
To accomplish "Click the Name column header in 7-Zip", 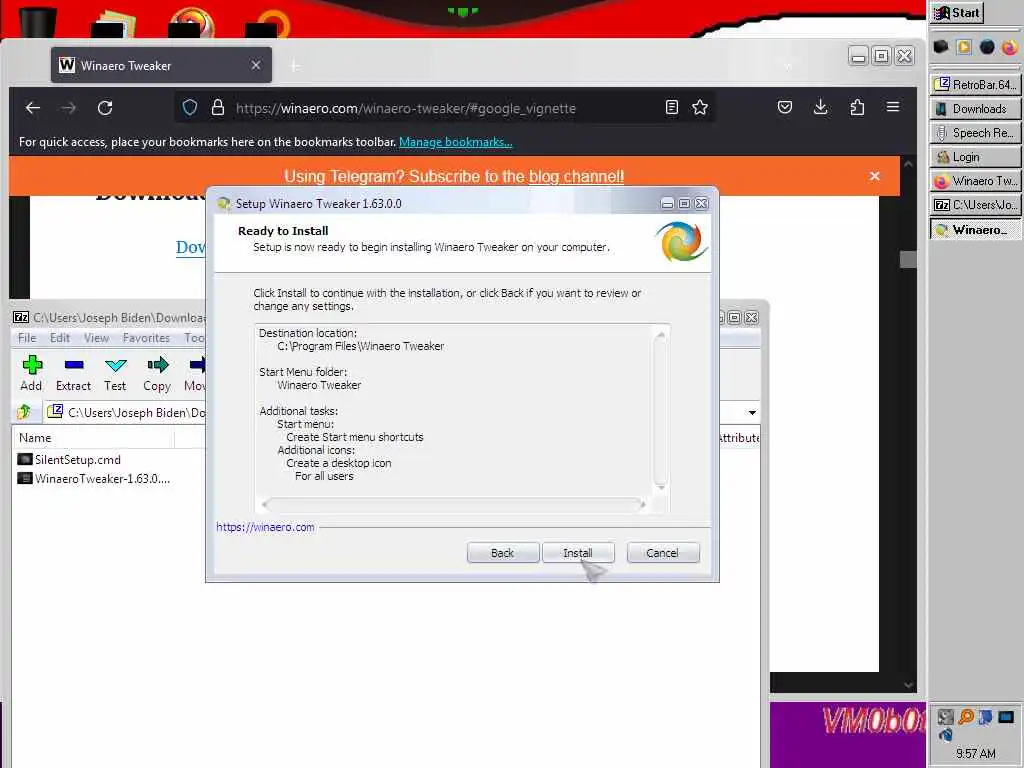I will [93, 438].
